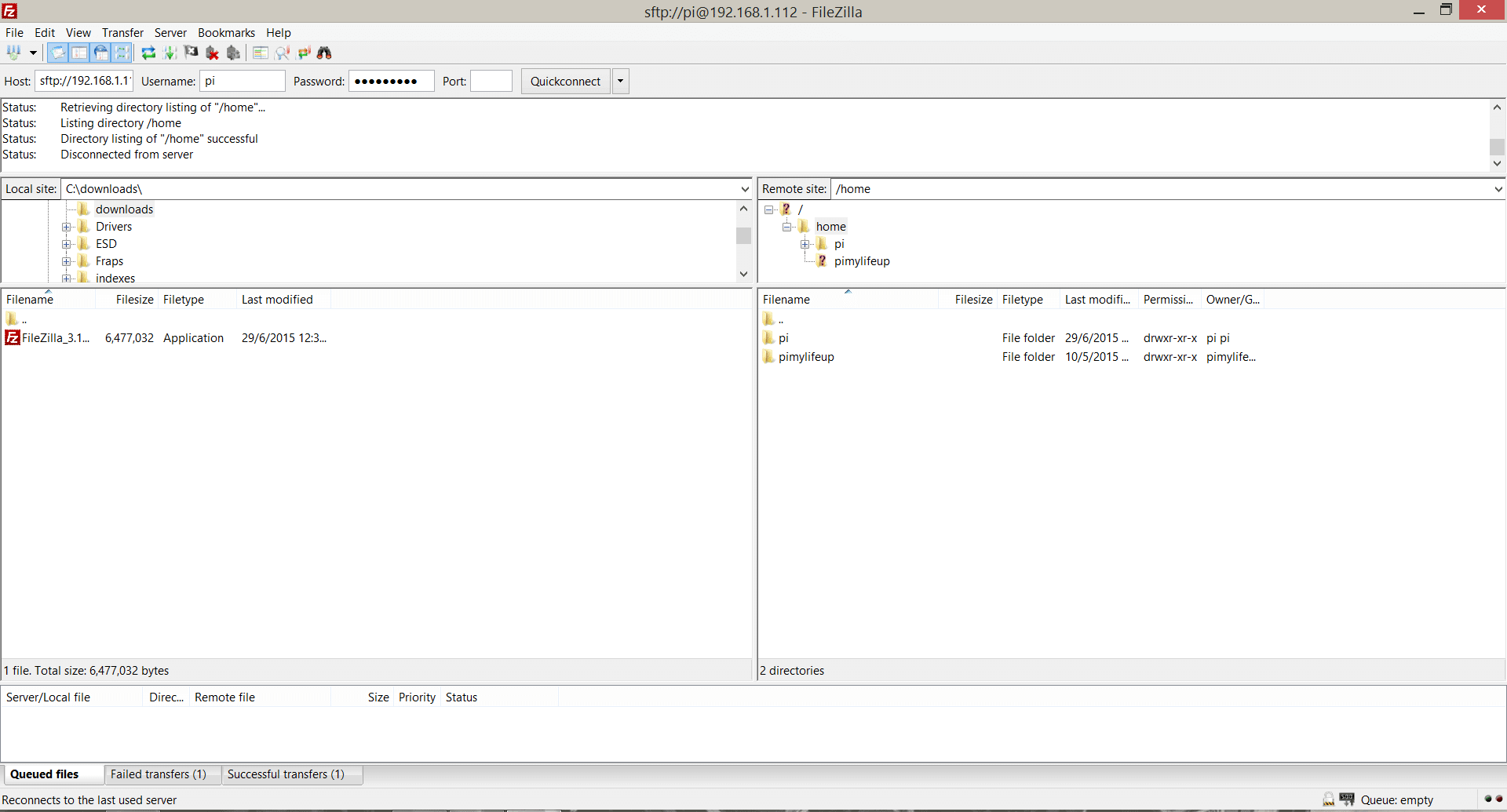Open the Quickconnect history dropdown
The image size is (1507, 812).
(x=620, y=81)
